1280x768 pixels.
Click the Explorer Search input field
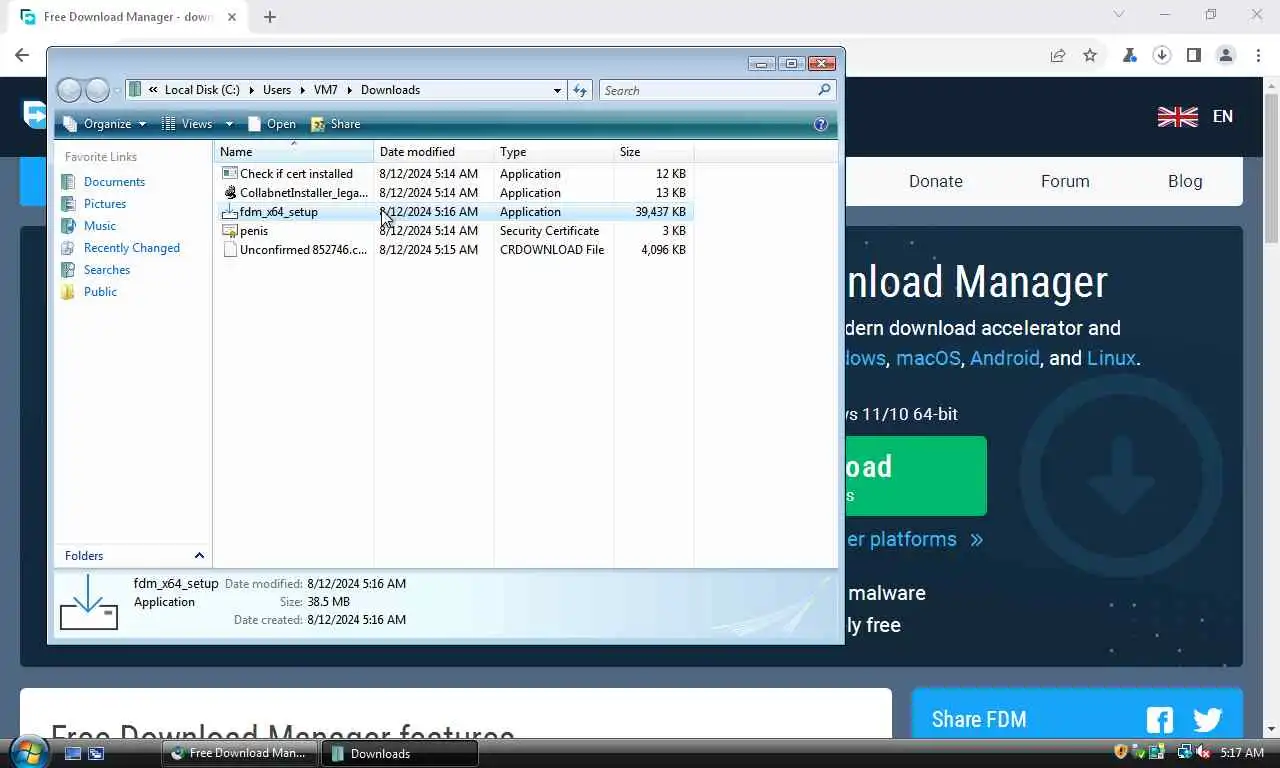click(x=708, y=90)
